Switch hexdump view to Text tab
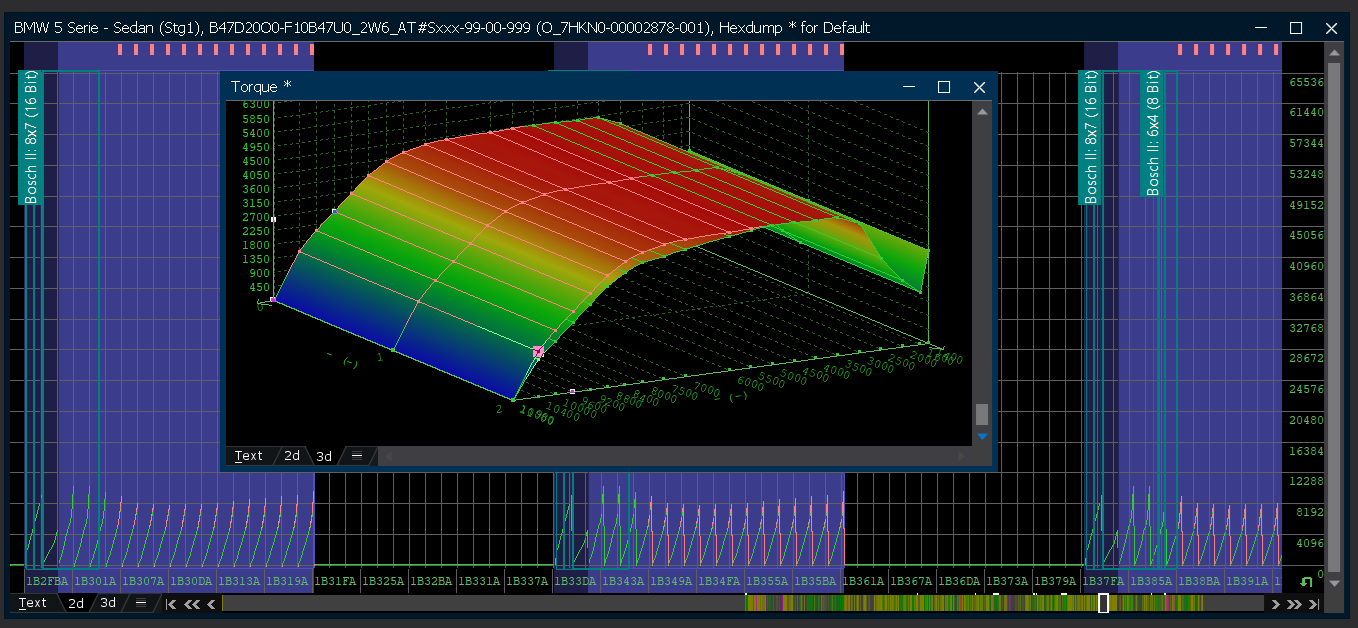1358x628 pixels. (x=33, y=603)
